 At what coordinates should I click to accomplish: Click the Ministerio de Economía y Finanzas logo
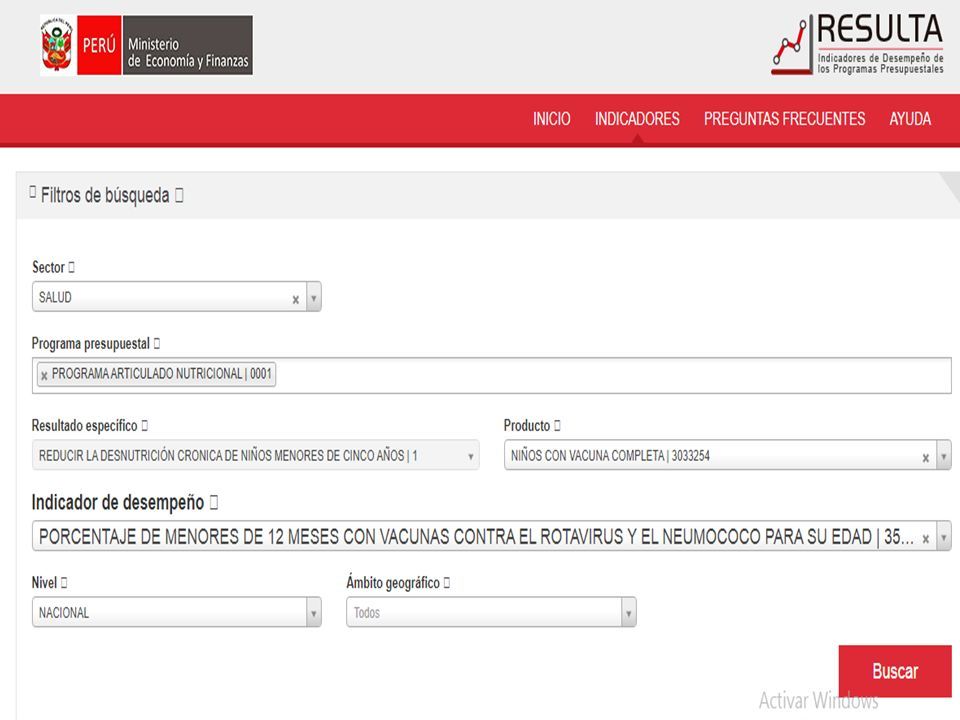(146, 45)
